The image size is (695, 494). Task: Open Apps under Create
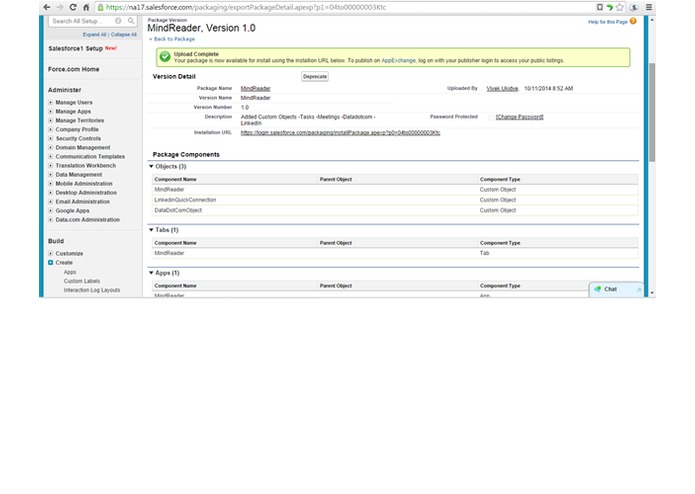click(x=70, y=272)
